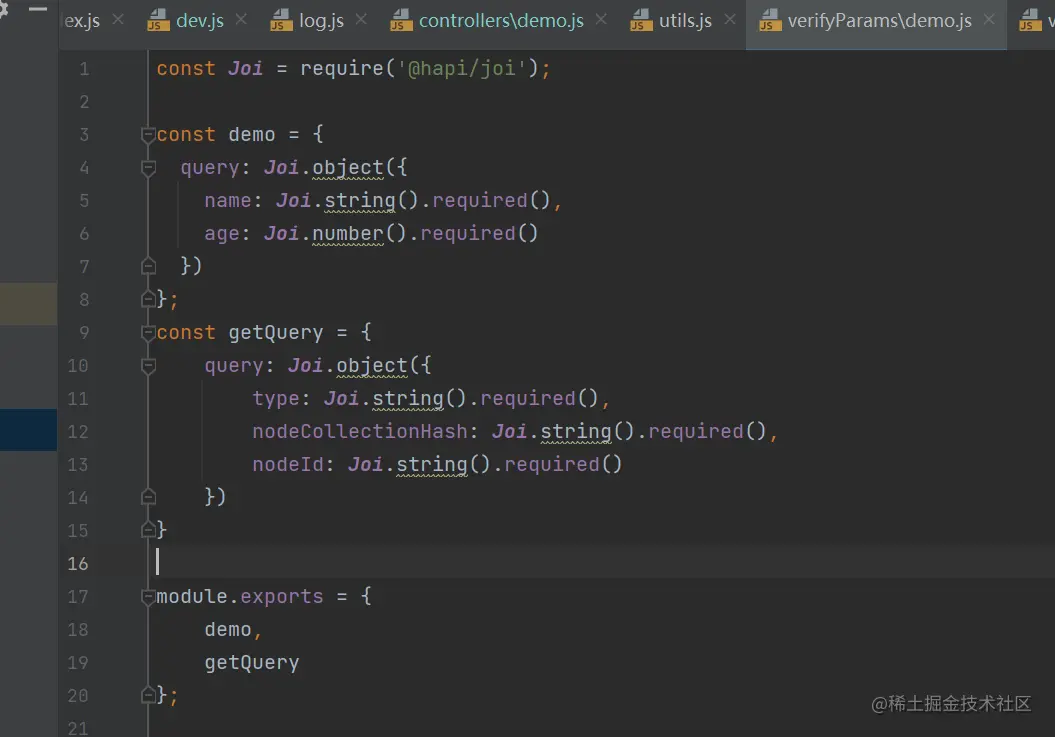1055x737 pixels.
Task: Click the nodeId property on line 13
Action: [x=288, y=464]
